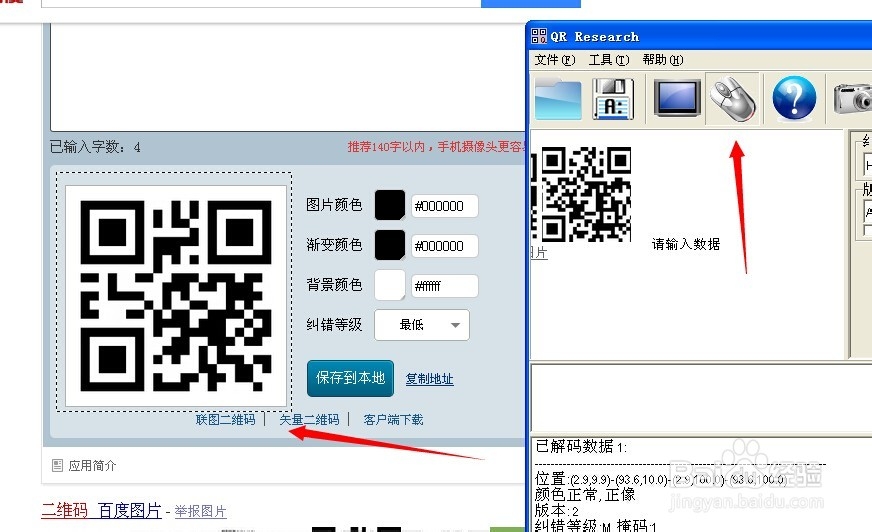Image resolution: width=872 pixels, height=532 pixels.
Task: Open the 客户端下载 link
Action: click(x=393, y=419)
